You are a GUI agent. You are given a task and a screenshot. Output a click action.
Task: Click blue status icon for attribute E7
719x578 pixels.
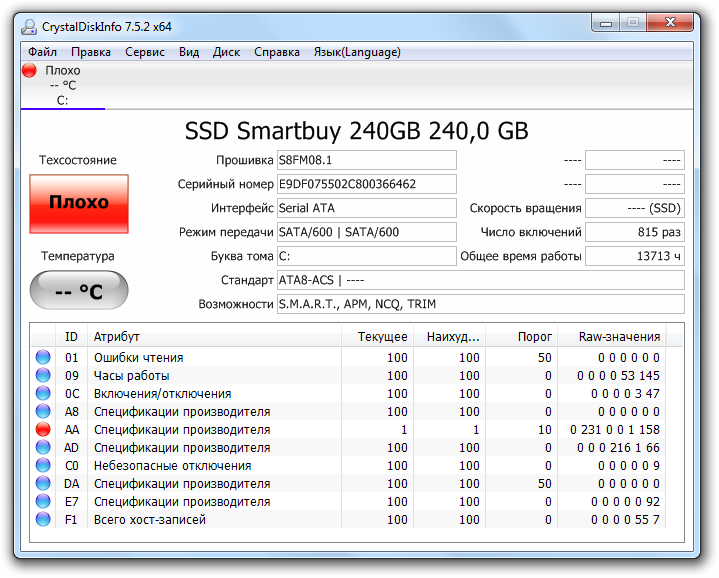click(43, 501)
